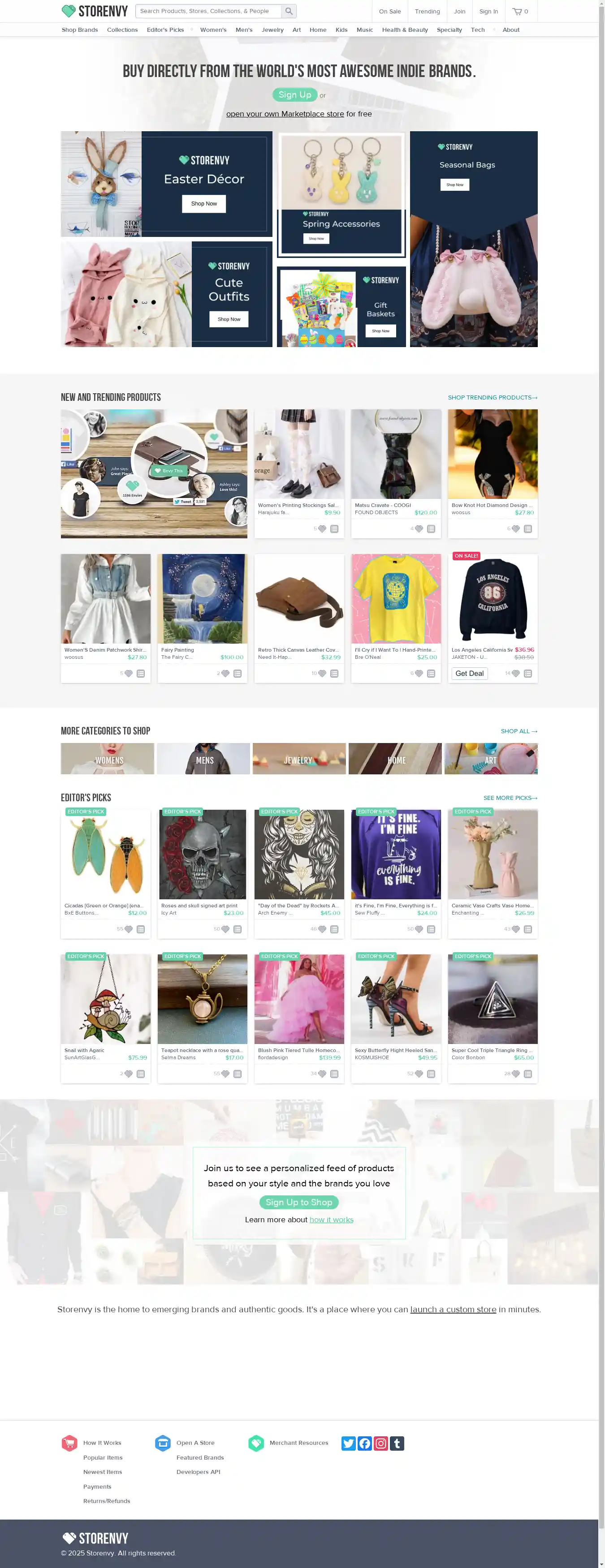The image size is (605, 1568).
Task: Open Storenvy's Twitter page icon
Action: (349, 1443)
